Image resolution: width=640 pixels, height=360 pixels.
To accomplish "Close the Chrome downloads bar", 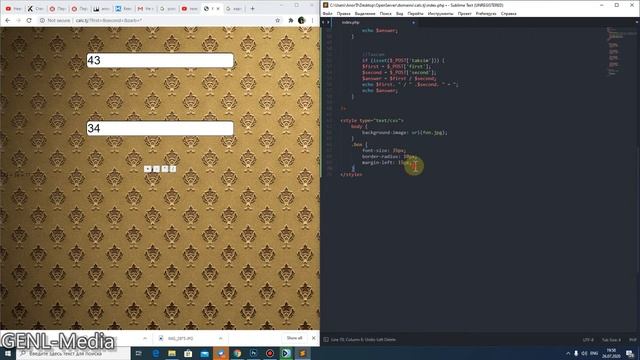I will 313,338.
